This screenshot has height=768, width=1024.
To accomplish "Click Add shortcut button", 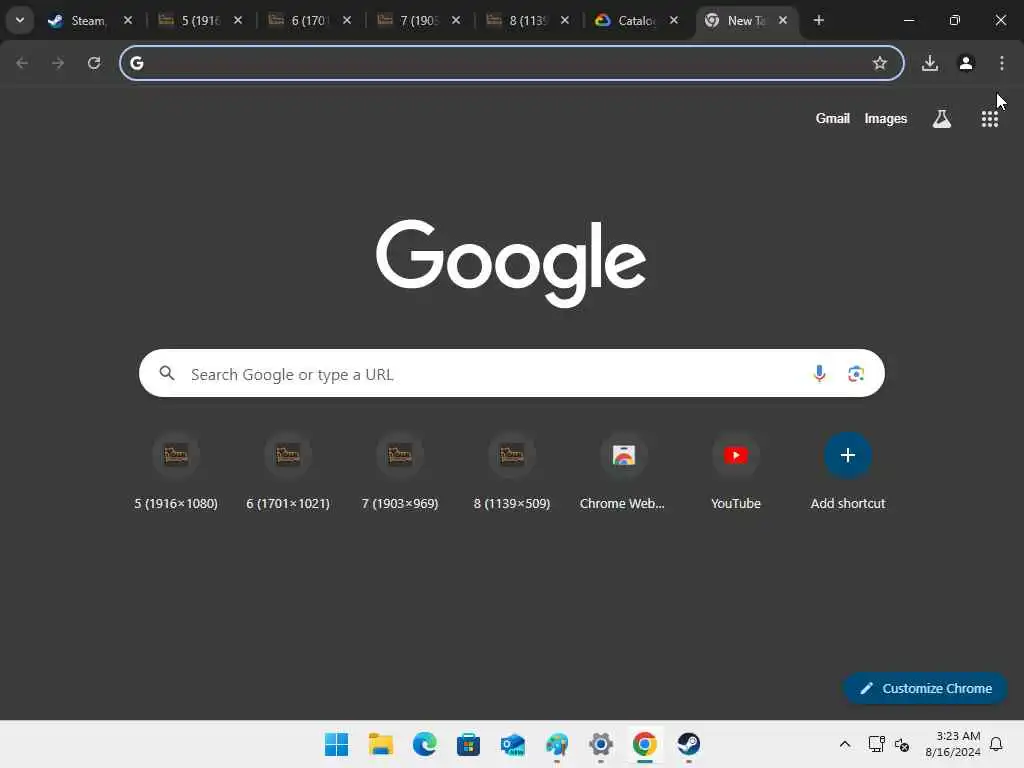I will (x=848, y=471).
